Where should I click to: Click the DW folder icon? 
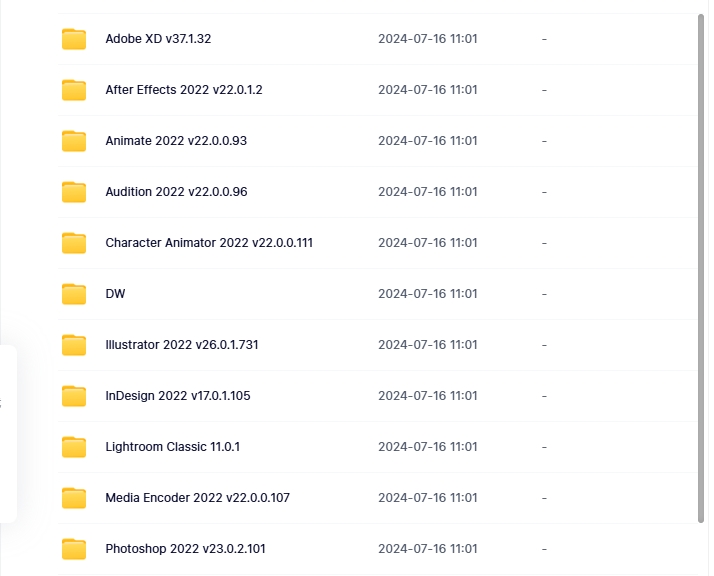pos(74,294)
